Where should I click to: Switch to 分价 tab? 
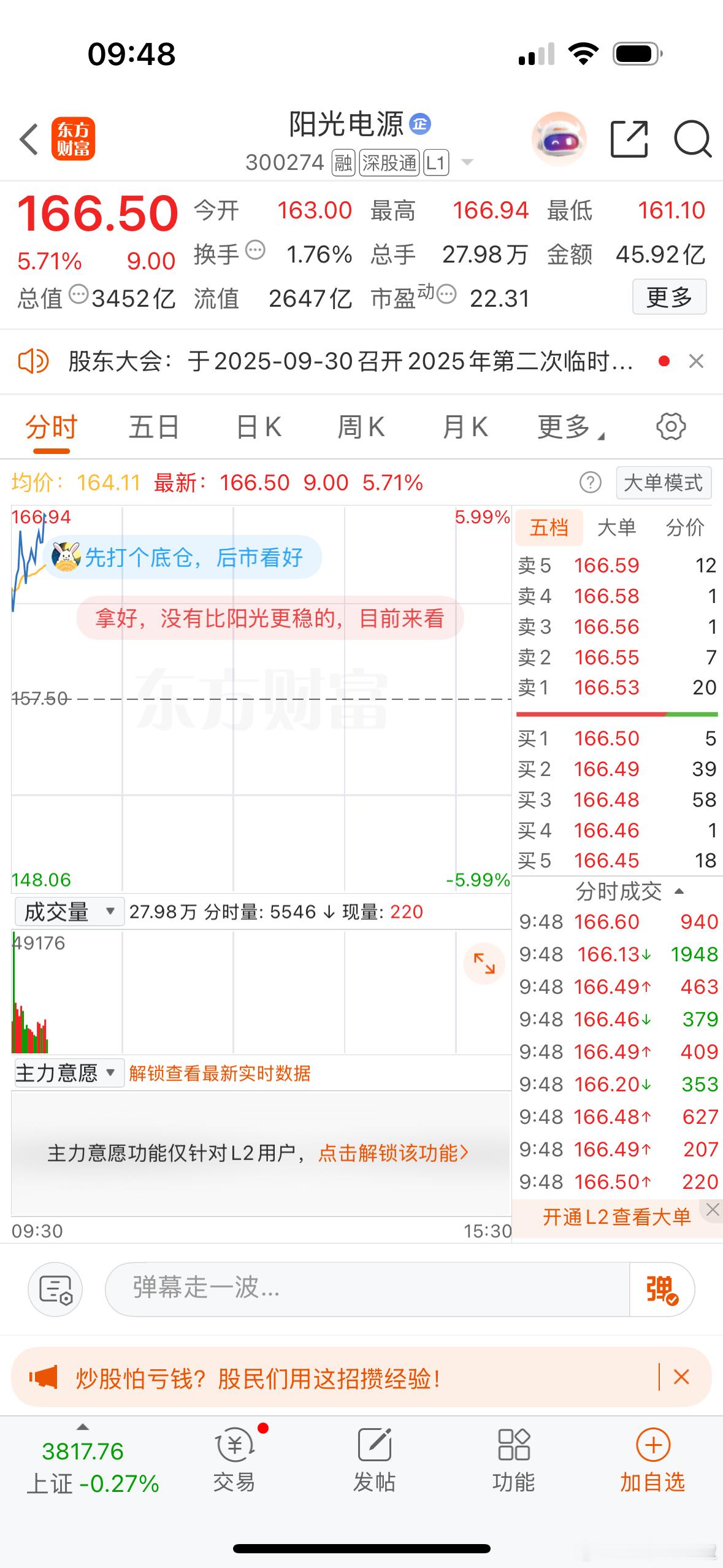click(x=685, y=527)
